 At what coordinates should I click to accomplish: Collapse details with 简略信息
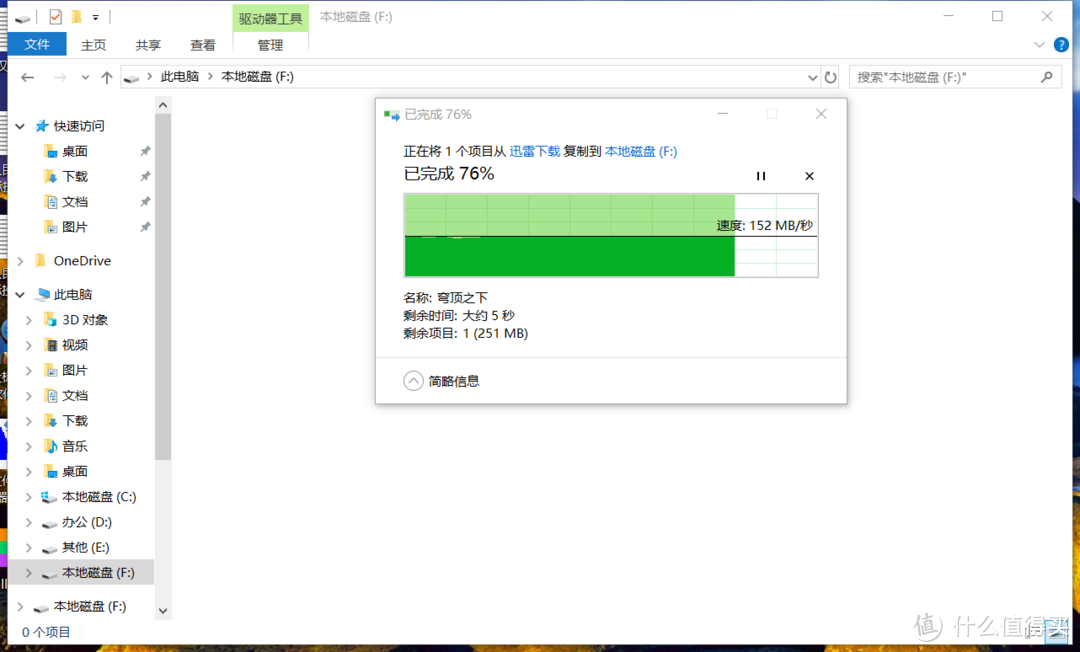click(x=442, y=381)
